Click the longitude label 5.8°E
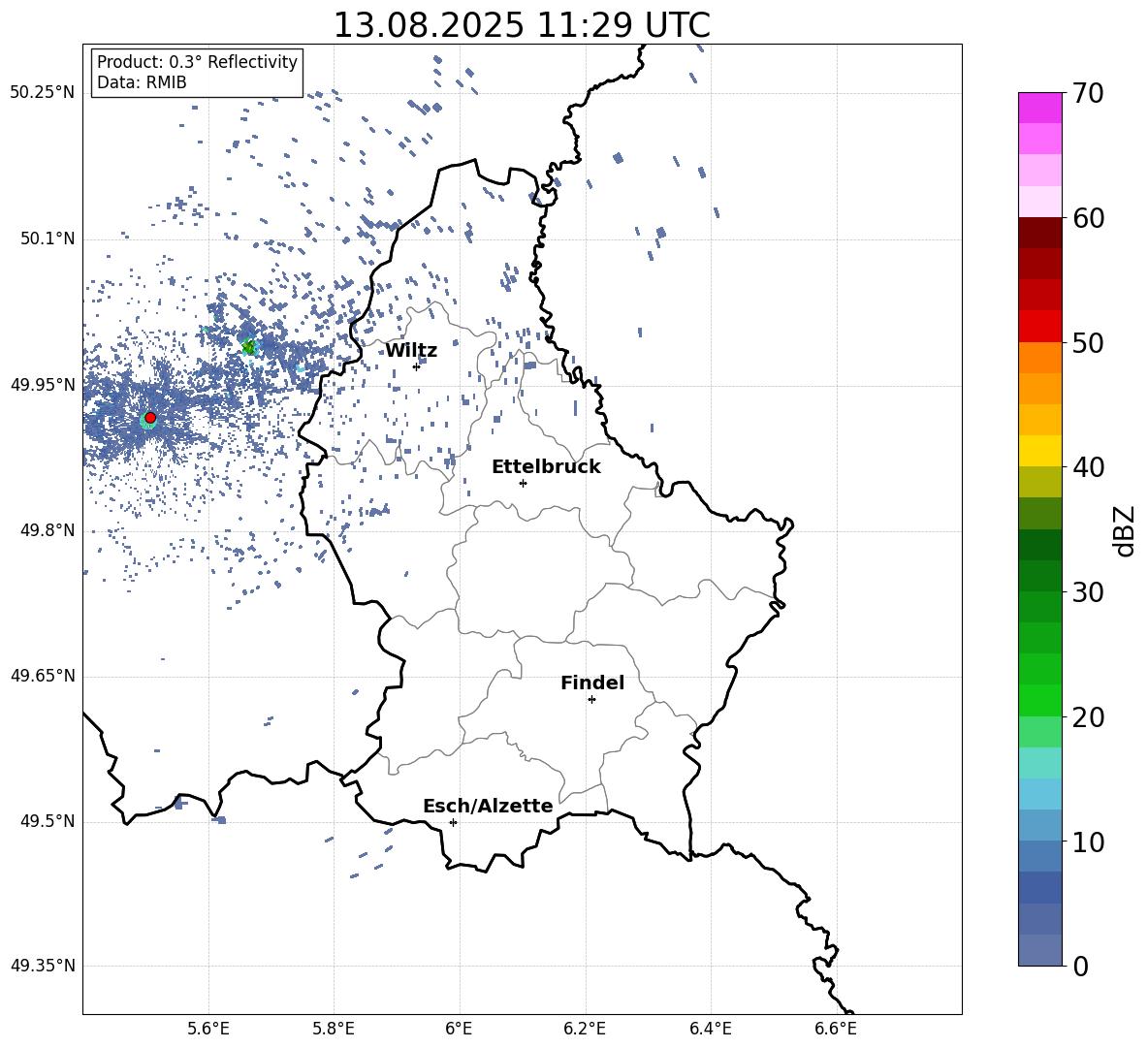1148x1048 pixels. click(334, 1029)
